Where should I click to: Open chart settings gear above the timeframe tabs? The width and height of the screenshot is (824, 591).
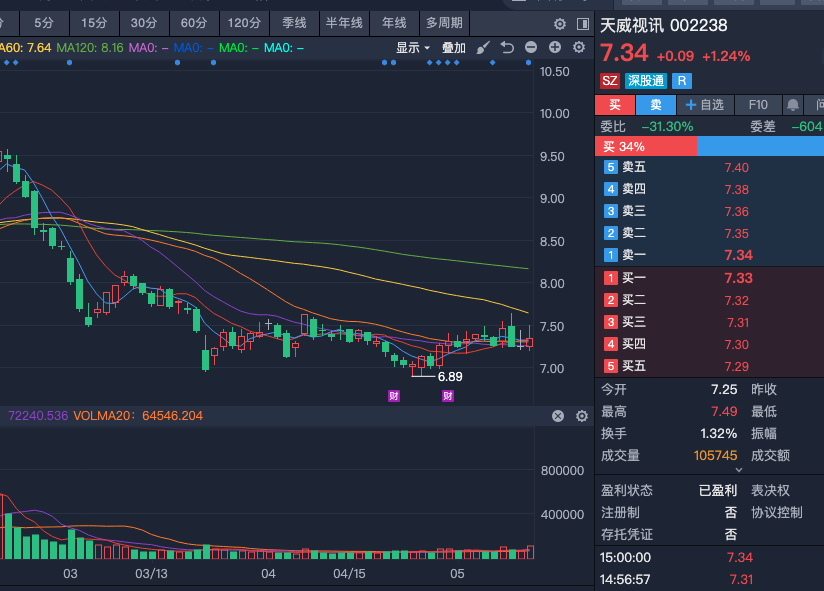(x=560, y=24)
